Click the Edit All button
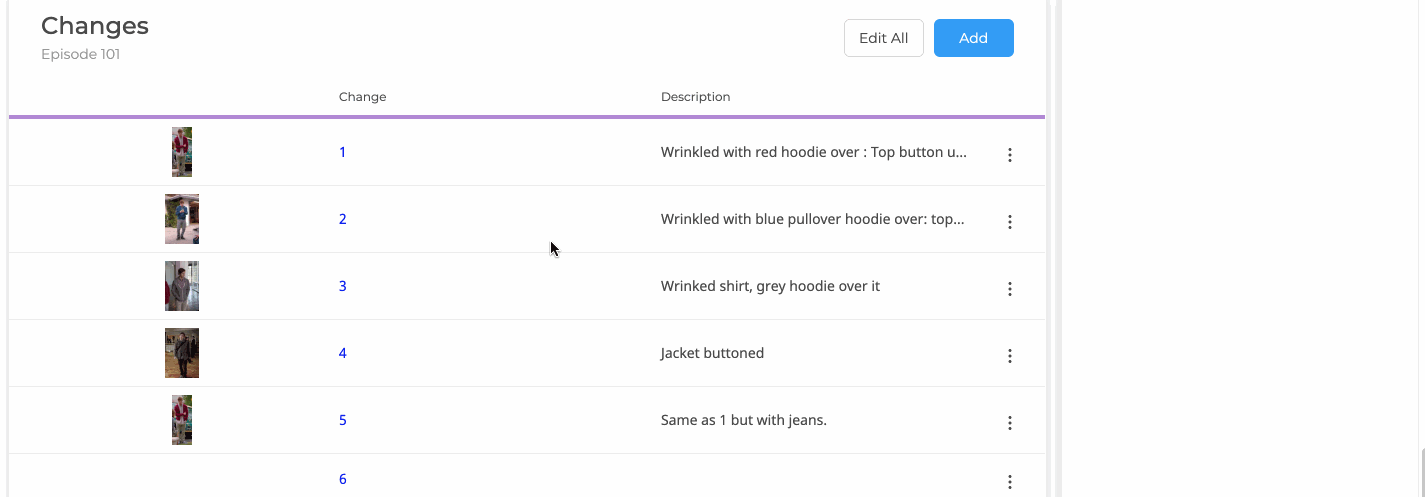1425x497 pixels. [884, 38]
